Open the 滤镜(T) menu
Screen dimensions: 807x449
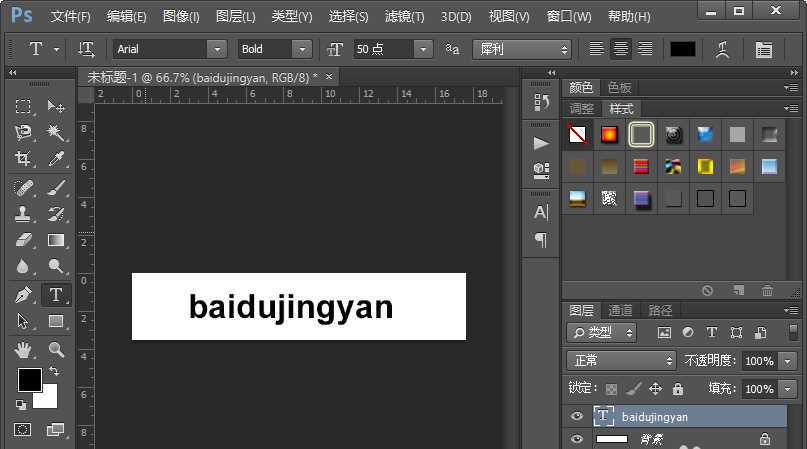click(404, 17)
